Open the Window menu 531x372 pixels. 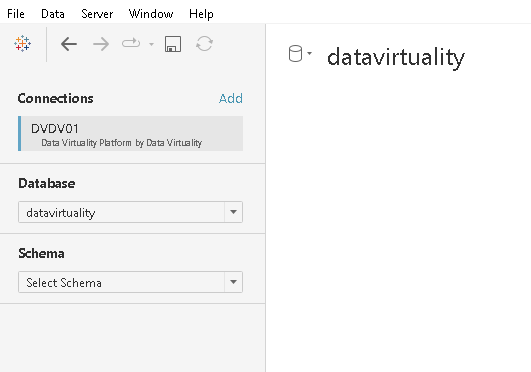coord(151,14)
